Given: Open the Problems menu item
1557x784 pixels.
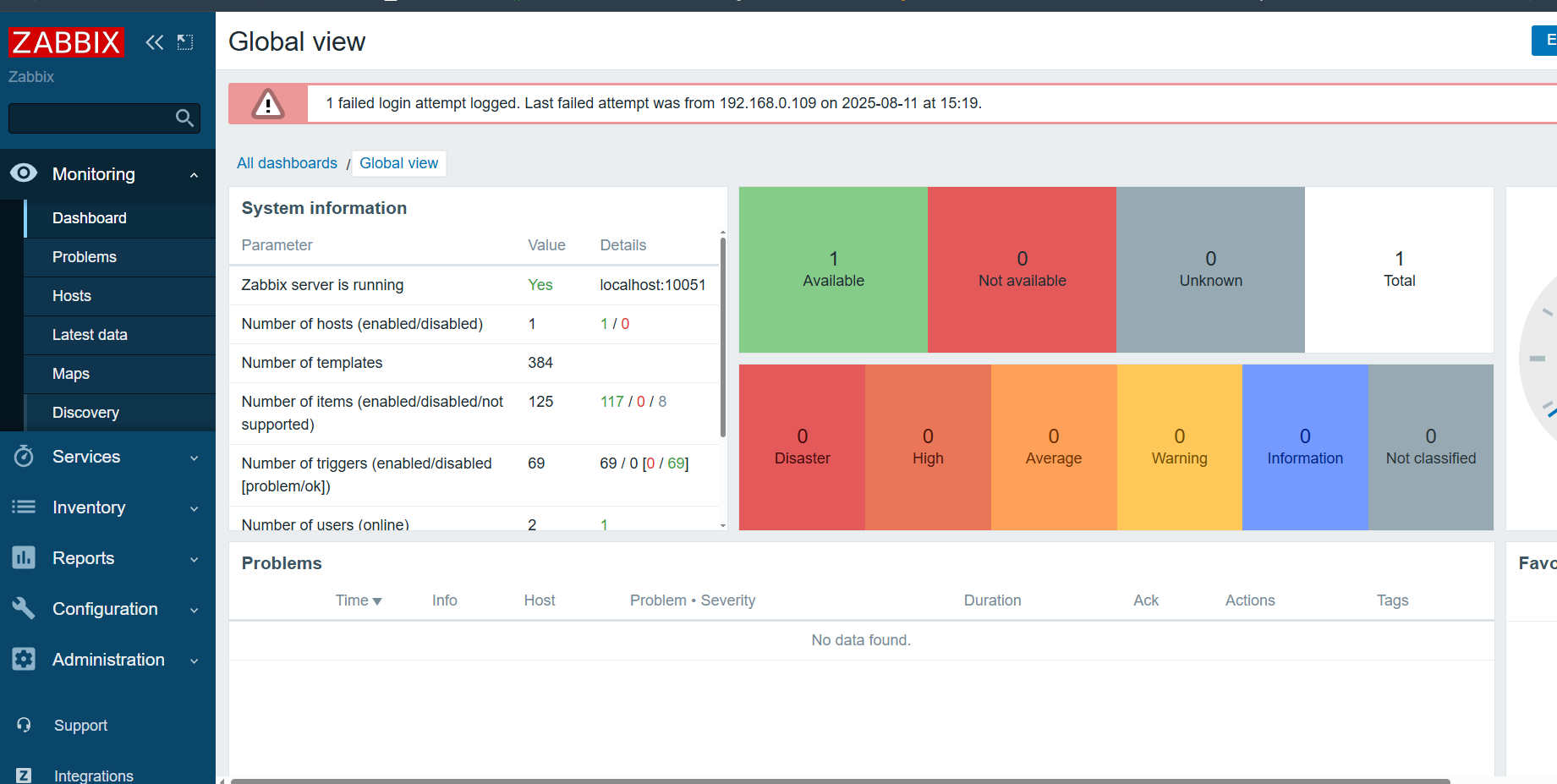Looking at the screenshot, I should 85,257.
